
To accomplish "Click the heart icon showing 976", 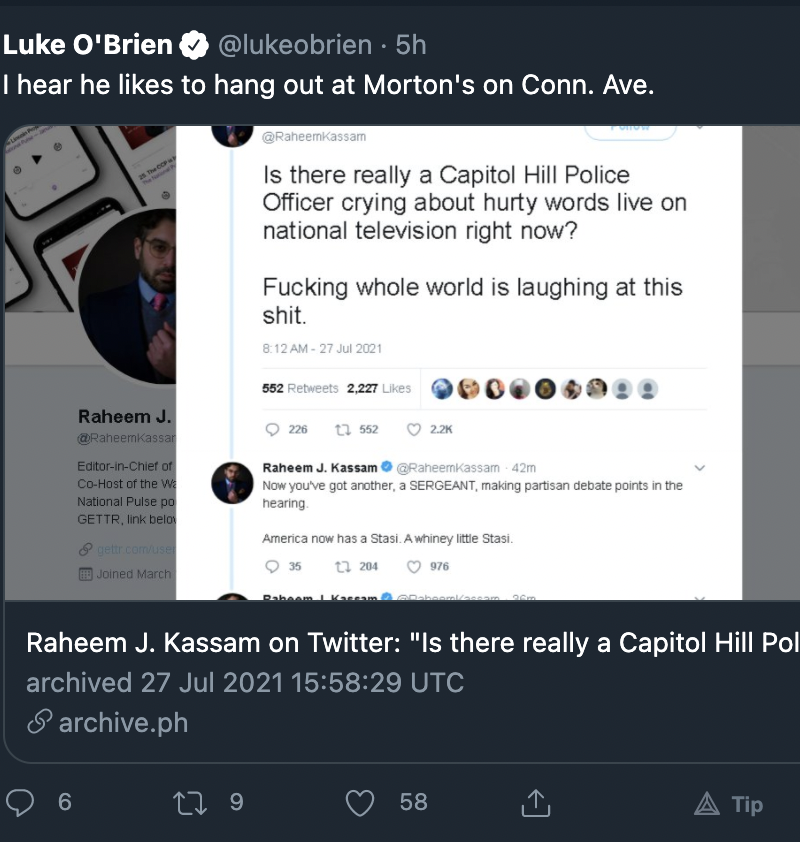I will (x=413, y=566).
